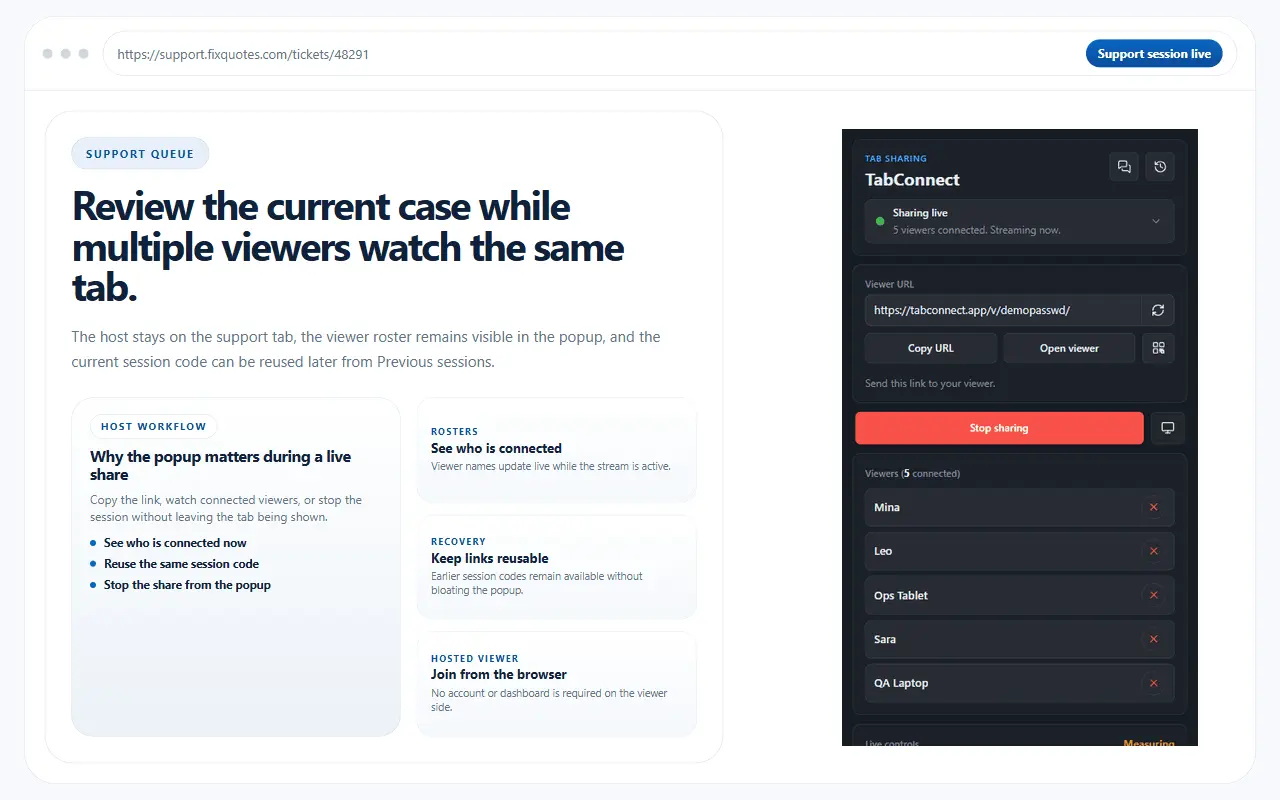Viewport: 1280px width, 800px height.
Task: Click the 'Review the current case' main headline
Action: (x=348, y=247)
